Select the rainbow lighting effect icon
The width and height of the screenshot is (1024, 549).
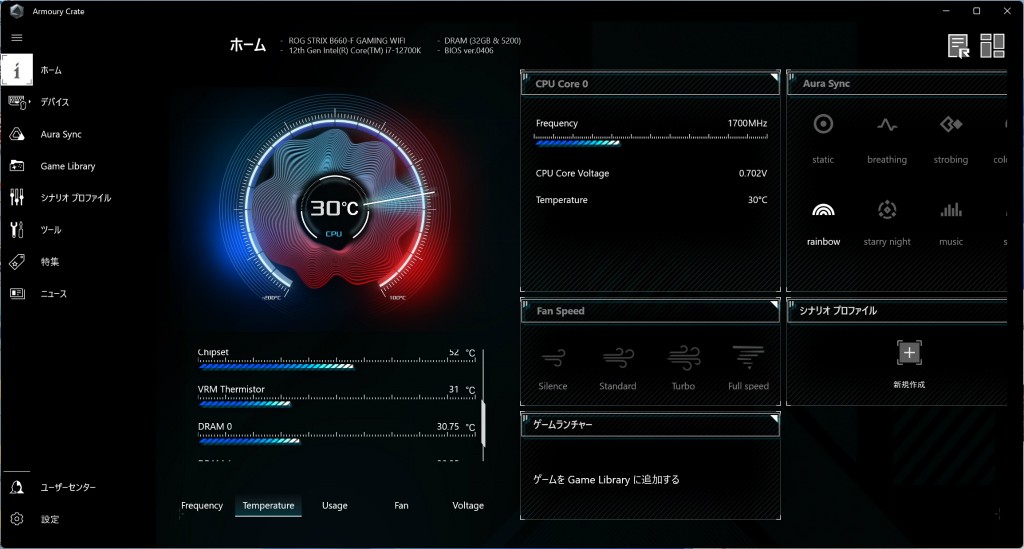(823, 210)
